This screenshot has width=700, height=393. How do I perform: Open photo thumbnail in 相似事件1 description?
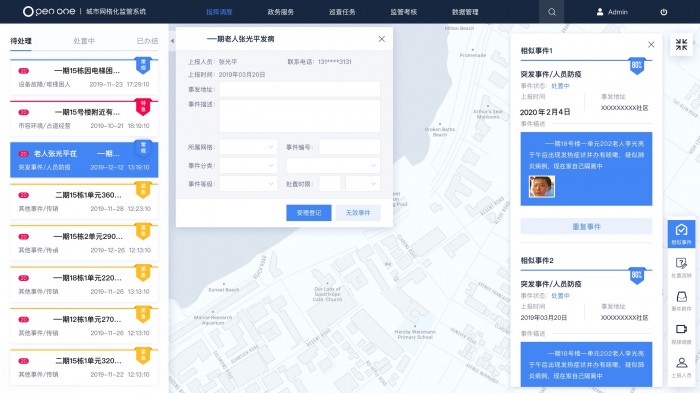click(x=542, y=186)
